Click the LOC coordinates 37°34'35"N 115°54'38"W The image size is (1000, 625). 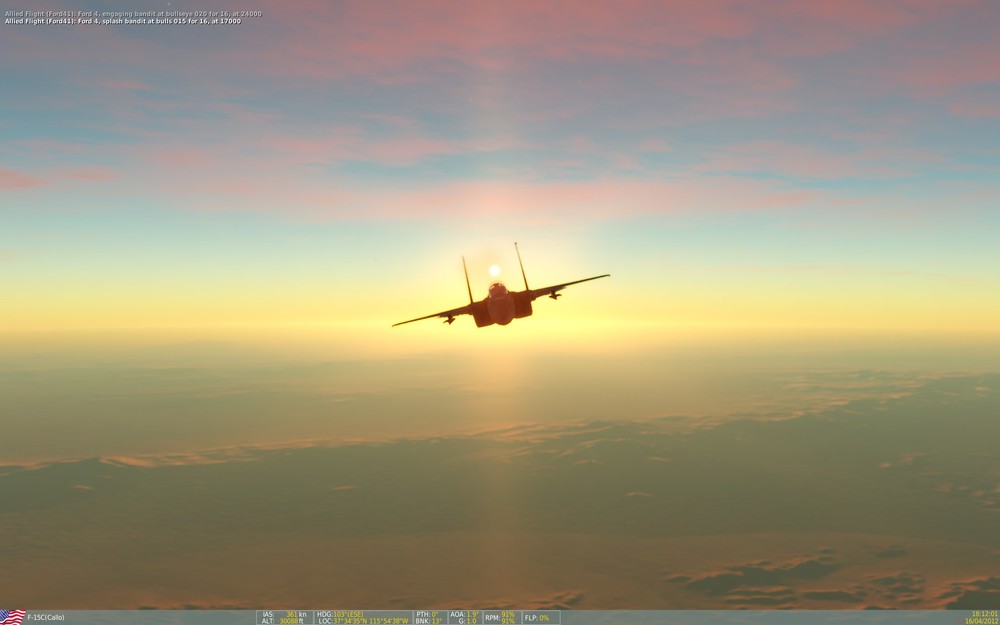tap(364, 621)
